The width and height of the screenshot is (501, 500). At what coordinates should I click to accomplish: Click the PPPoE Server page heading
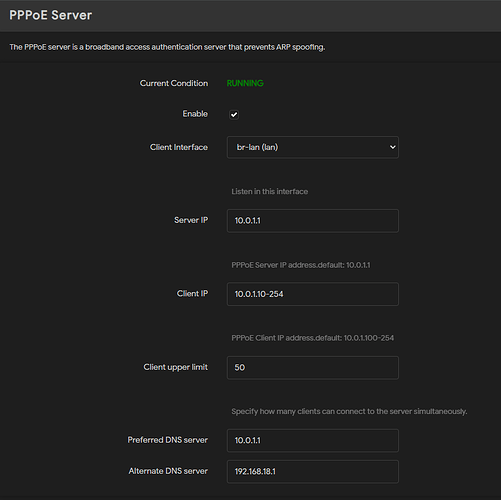pyautogui.click(x=50, y=15)
